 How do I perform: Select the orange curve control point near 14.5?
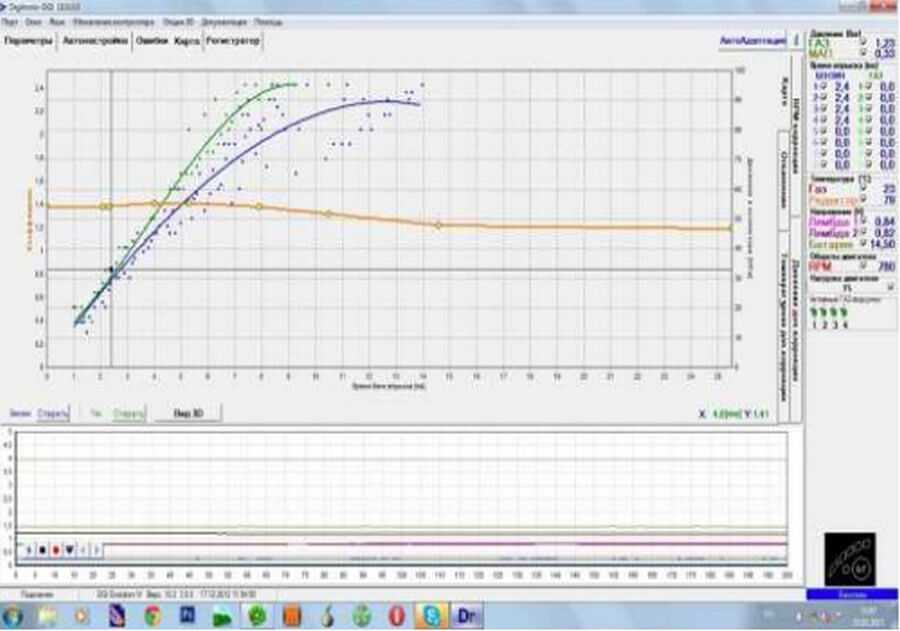click(437, 225)
